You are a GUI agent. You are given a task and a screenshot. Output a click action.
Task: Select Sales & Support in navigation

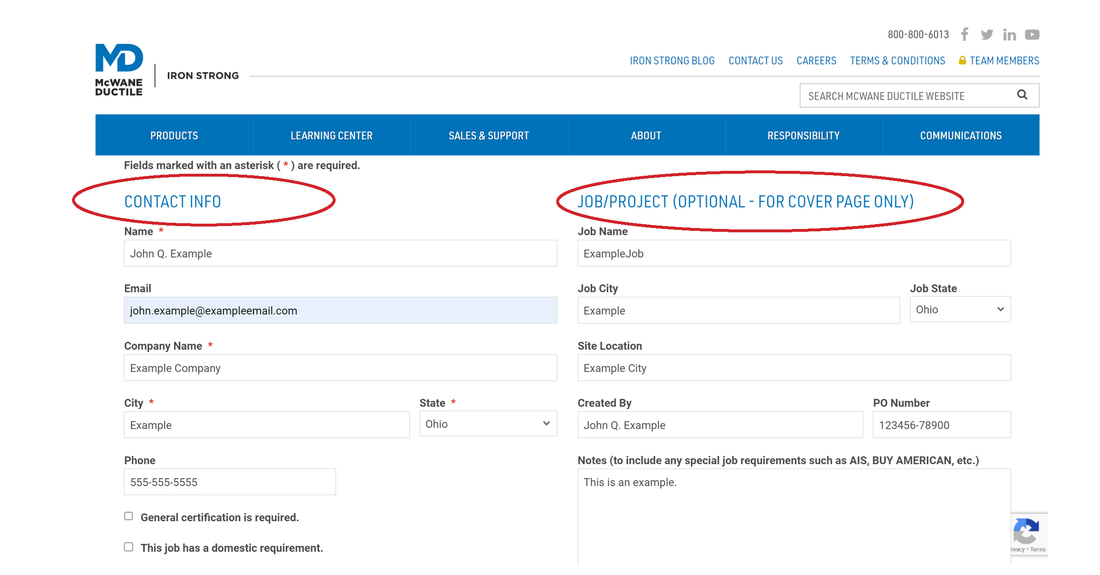pos(488,135)
